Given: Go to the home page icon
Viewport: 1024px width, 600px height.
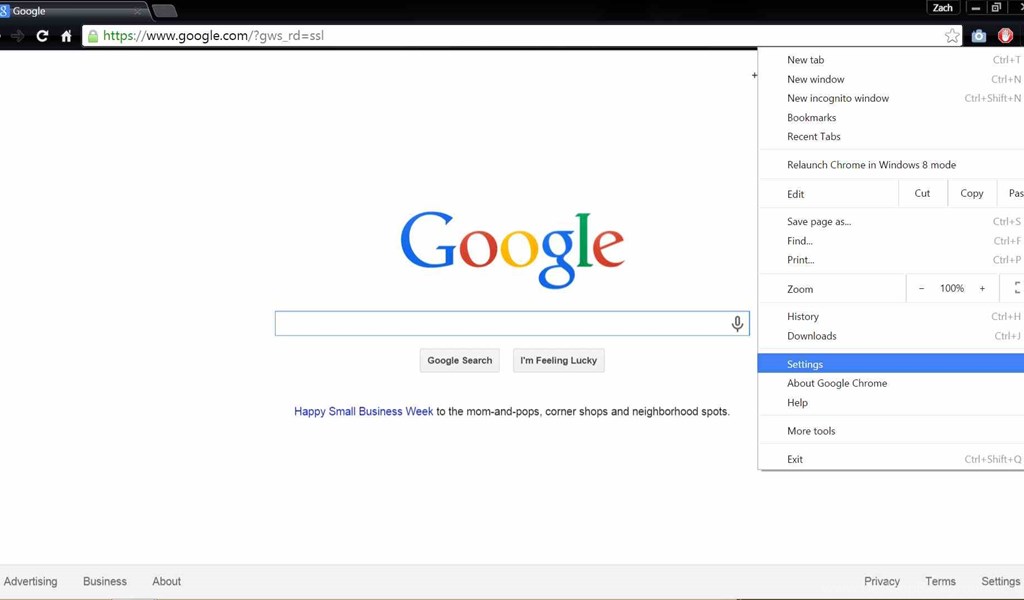Looking at the screenshot, I should pos(66,36).
